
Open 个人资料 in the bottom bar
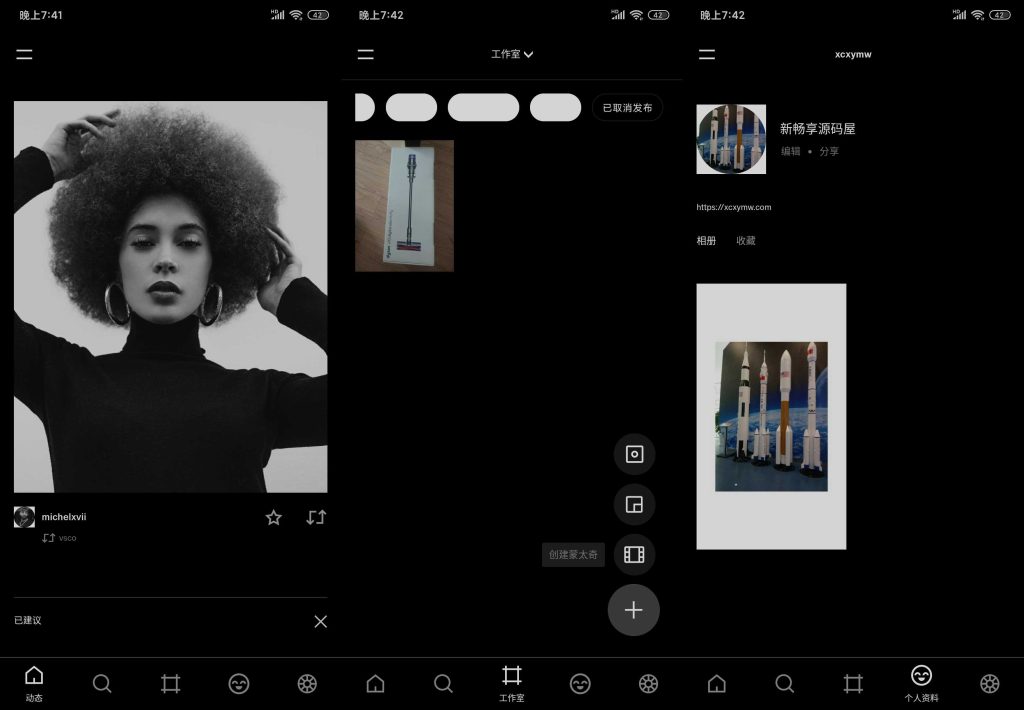(921, 684)
